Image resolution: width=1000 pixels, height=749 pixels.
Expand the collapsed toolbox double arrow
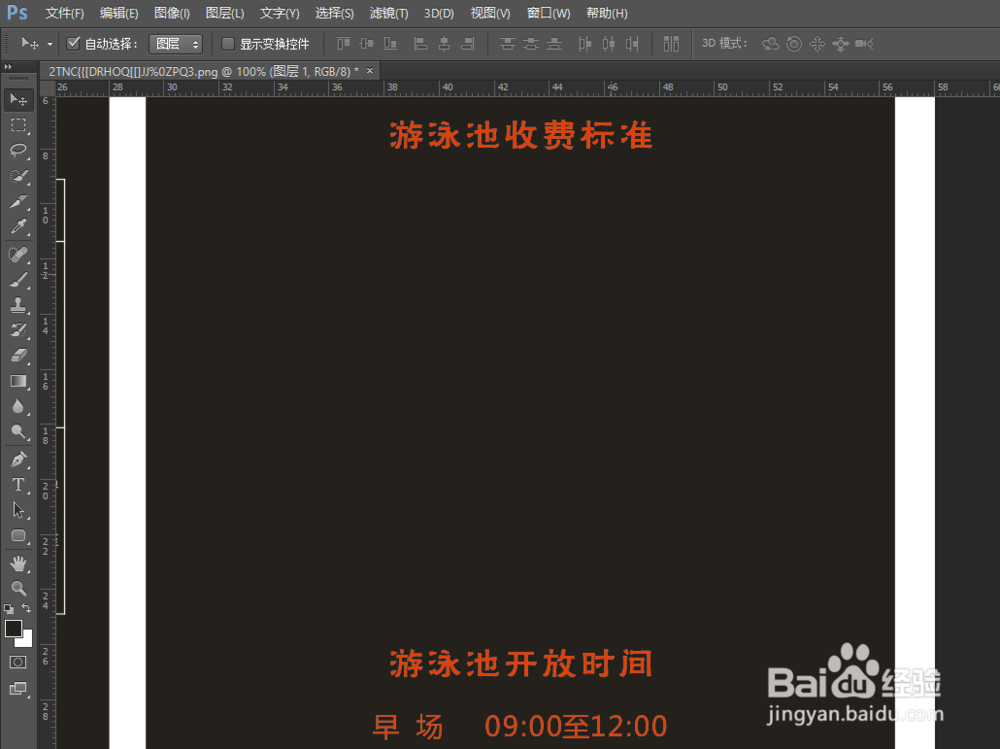pos(8,67)
